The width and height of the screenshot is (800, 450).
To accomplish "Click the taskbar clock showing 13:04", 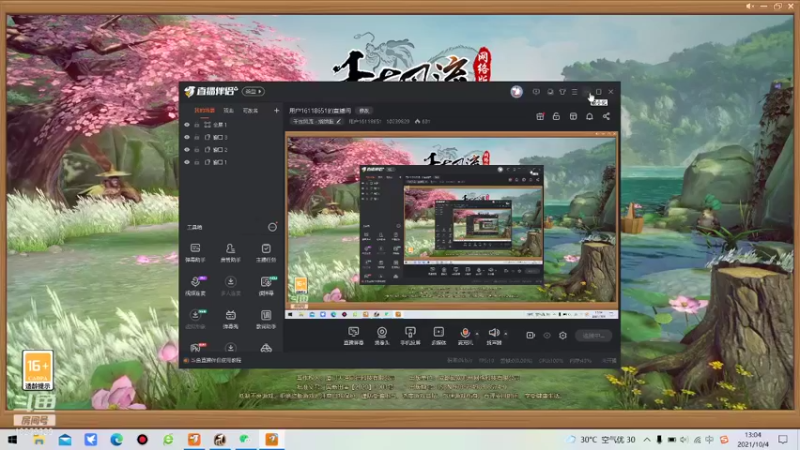I will pyautogui.click(x=753, y=439).
